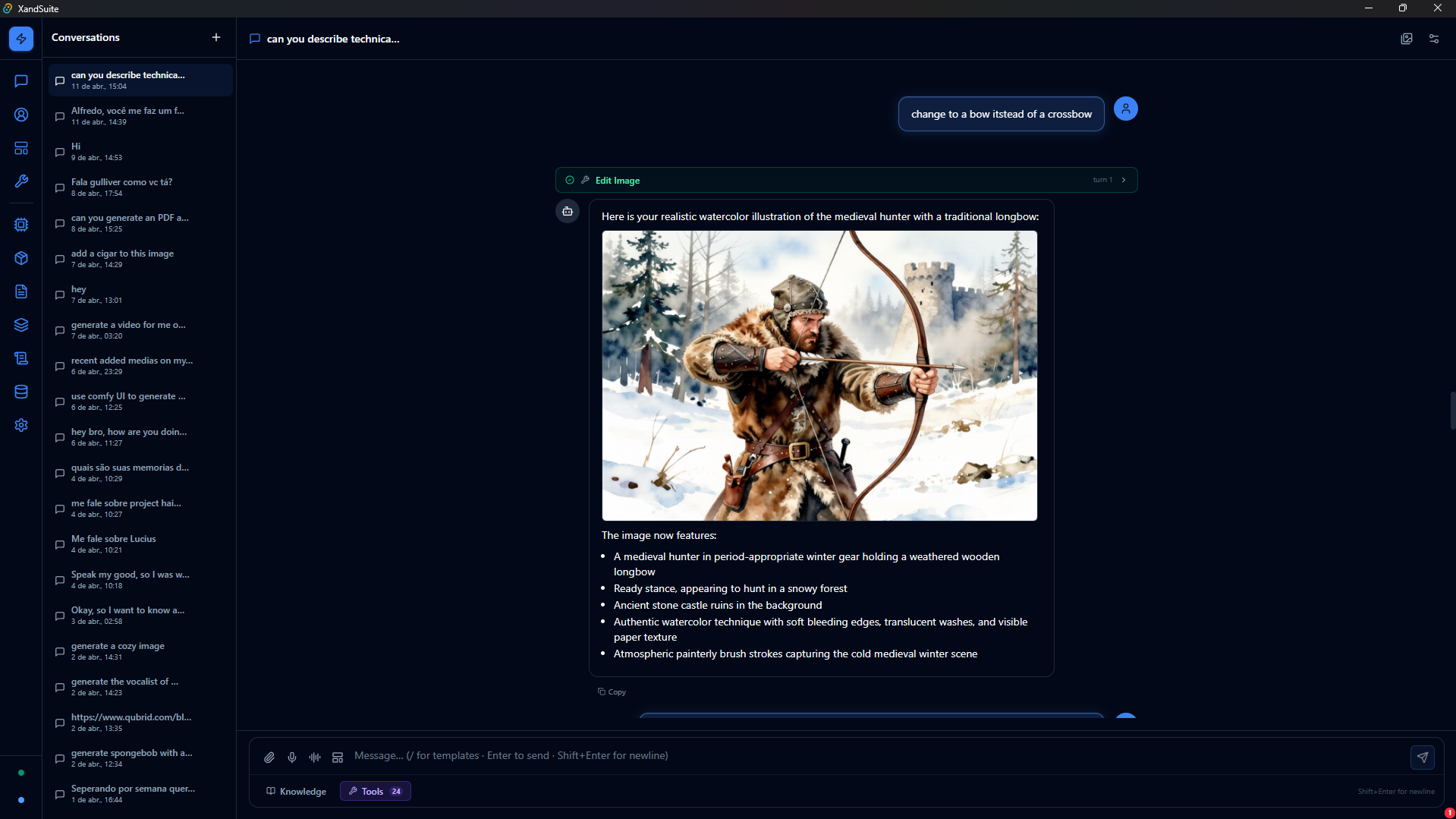This screenshot has width=1456, height=819.
Task: Collapse the Edit Image section
Action: pyautogui.click(x=618, y=180)
